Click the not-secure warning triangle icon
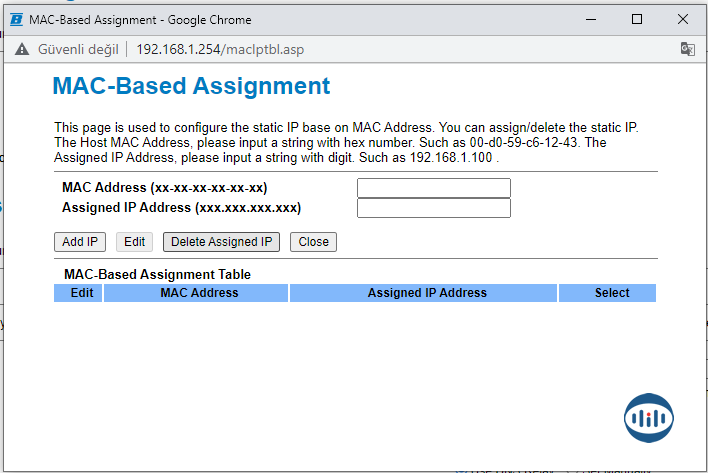Viewport: 708px width, 473px height. [x=21, y=49]
